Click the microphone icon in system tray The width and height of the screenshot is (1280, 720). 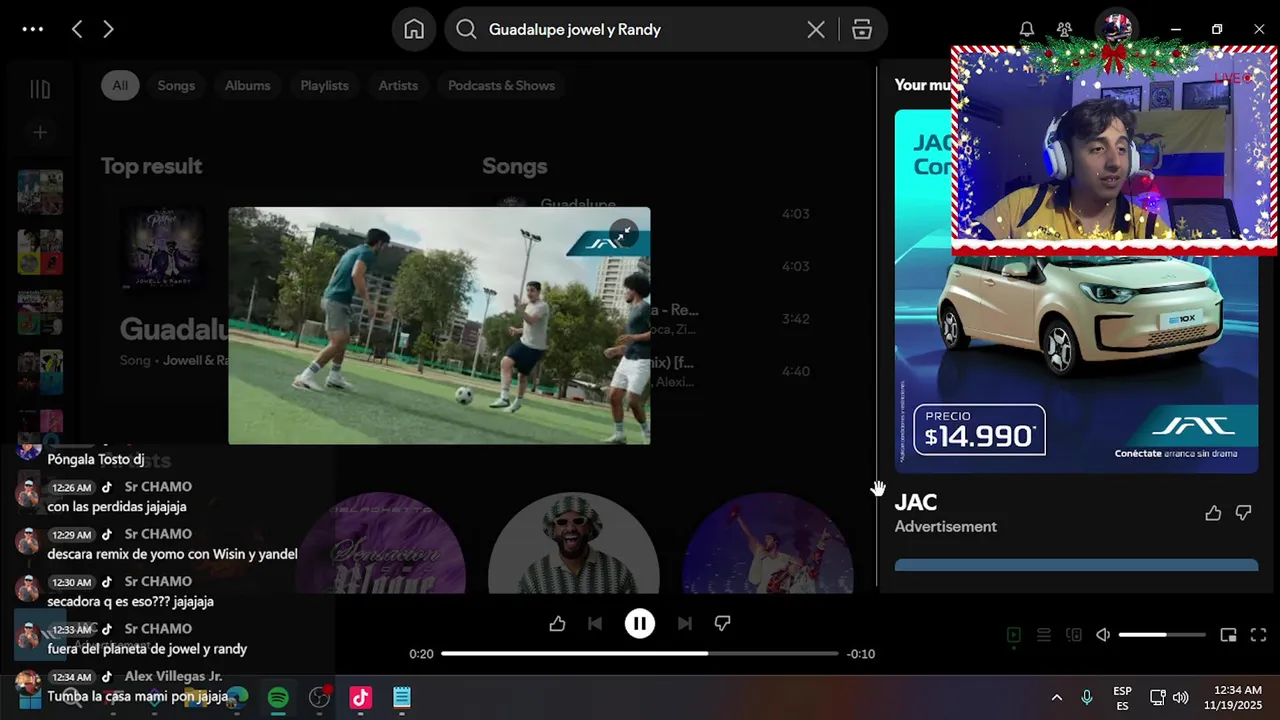[x=1087, y=697]
